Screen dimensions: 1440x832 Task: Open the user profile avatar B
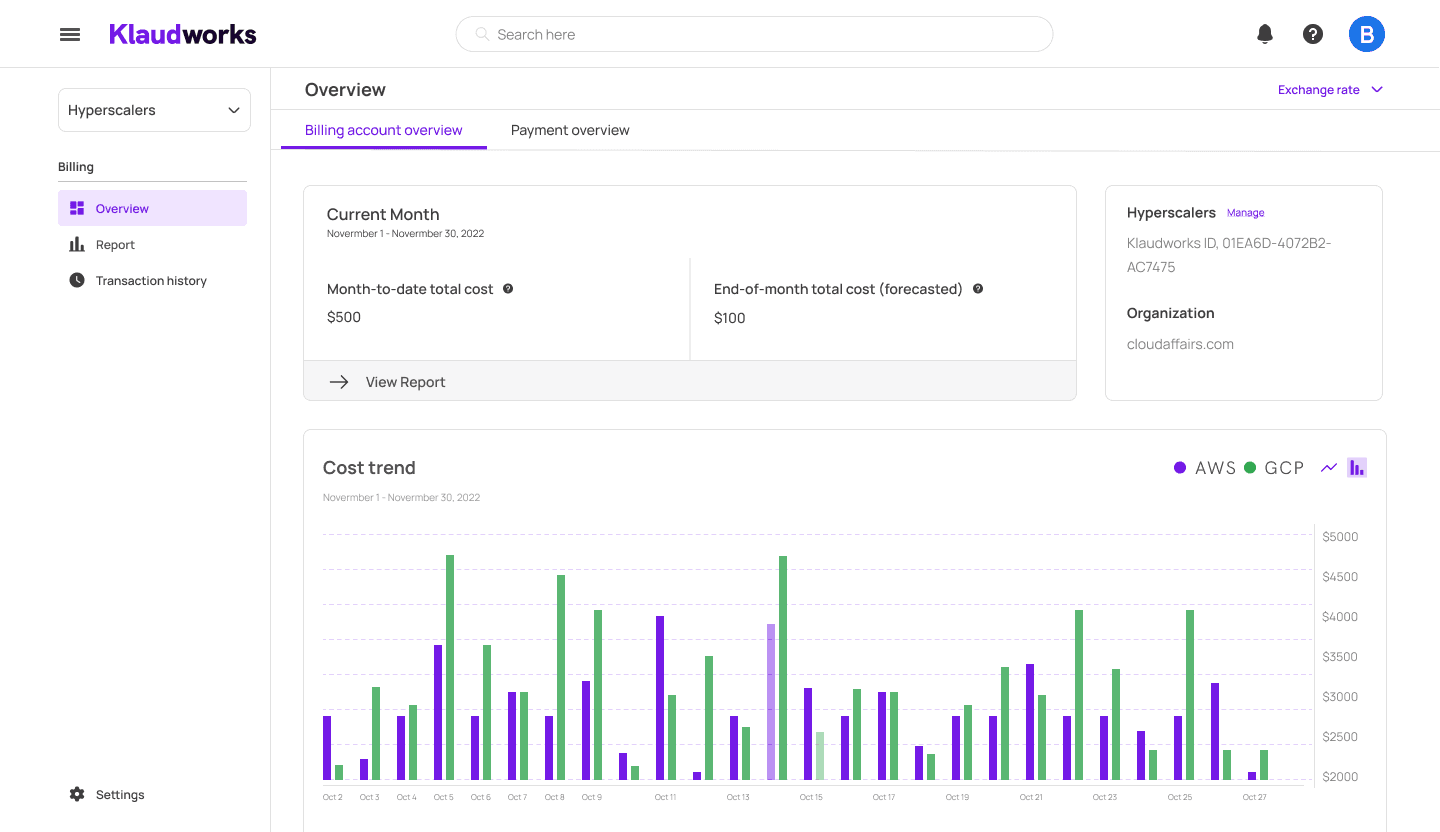point(1367,34)
